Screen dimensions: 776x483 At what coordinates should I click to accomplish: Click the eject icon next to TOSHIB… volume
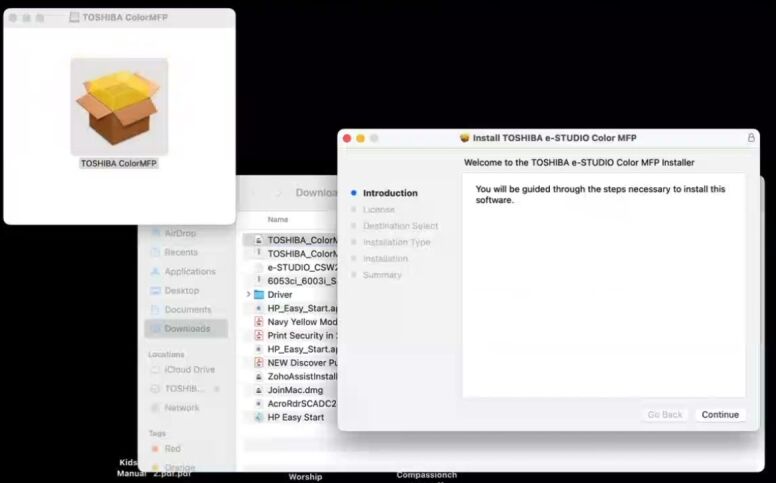tap(217, 388)
